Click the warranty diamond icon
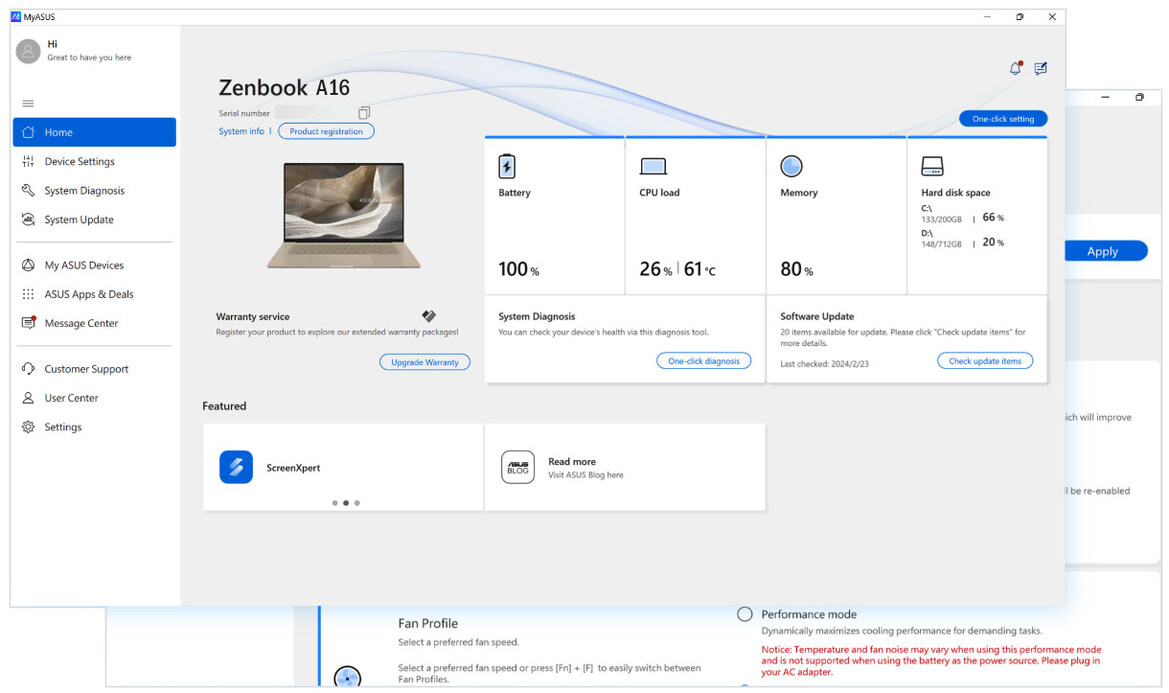The height and width of the screenshot is (693, 1169). click(x=429, y=316)
